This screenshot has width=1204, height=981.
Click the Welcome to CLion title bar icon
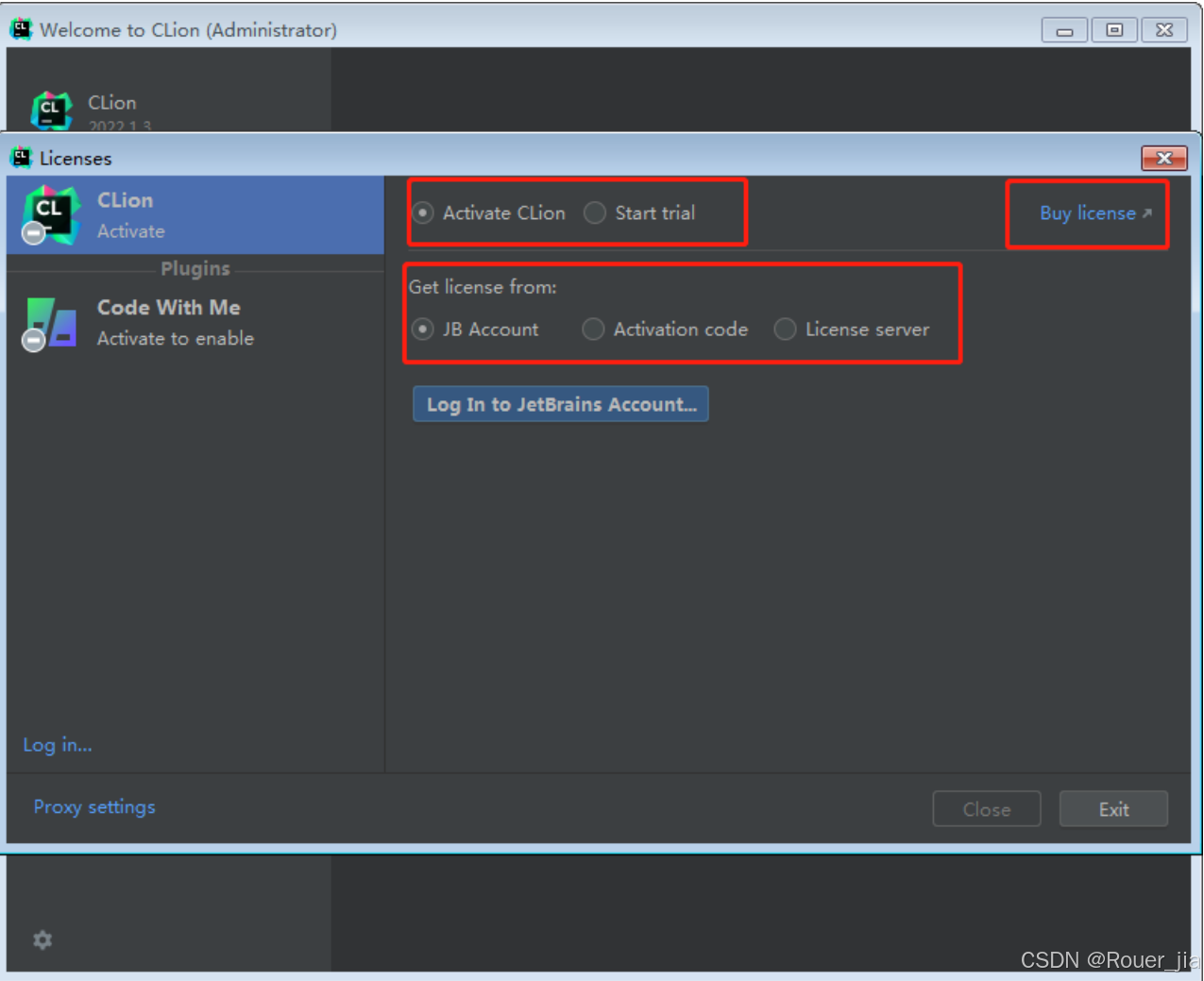coord(21,29)
